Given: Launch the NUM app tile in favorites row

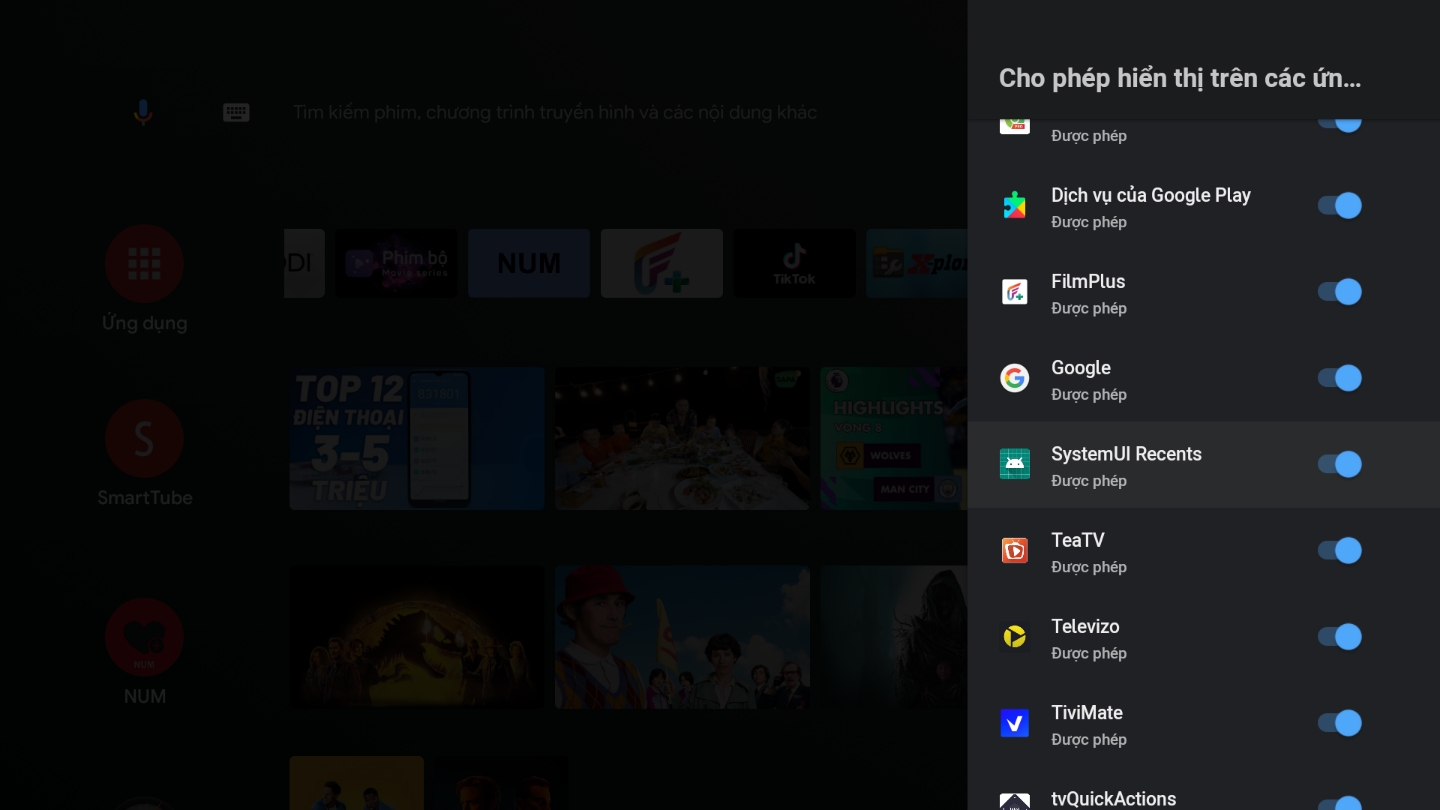Looking at the screenshot, I should [x=529, y=263].
